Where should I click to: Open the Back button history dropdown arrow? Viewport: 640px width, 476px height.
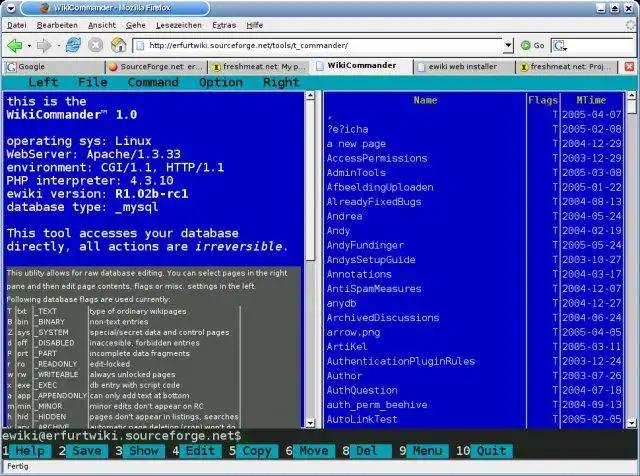pyautogui.click(x=29, y=46)
